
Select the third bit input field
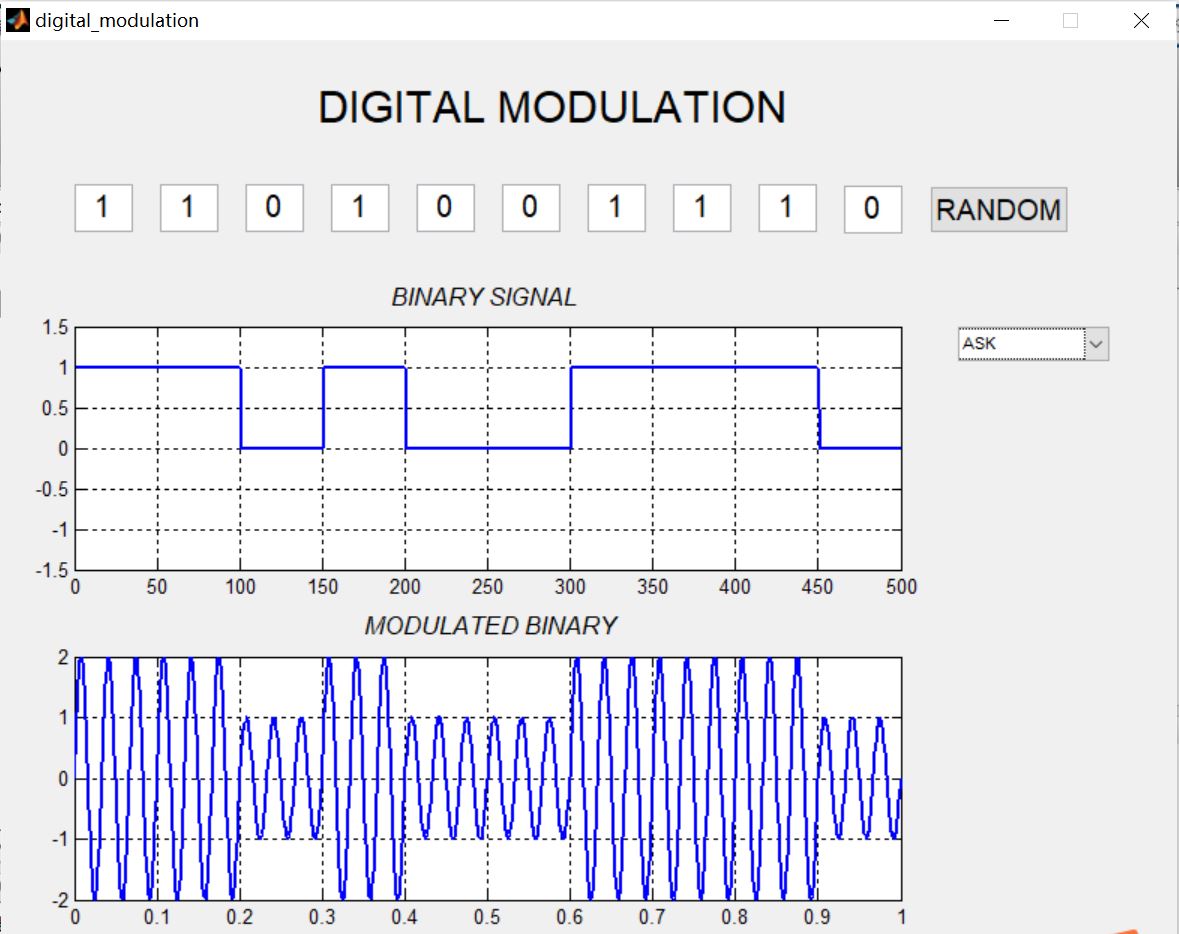tap(274, 208)
